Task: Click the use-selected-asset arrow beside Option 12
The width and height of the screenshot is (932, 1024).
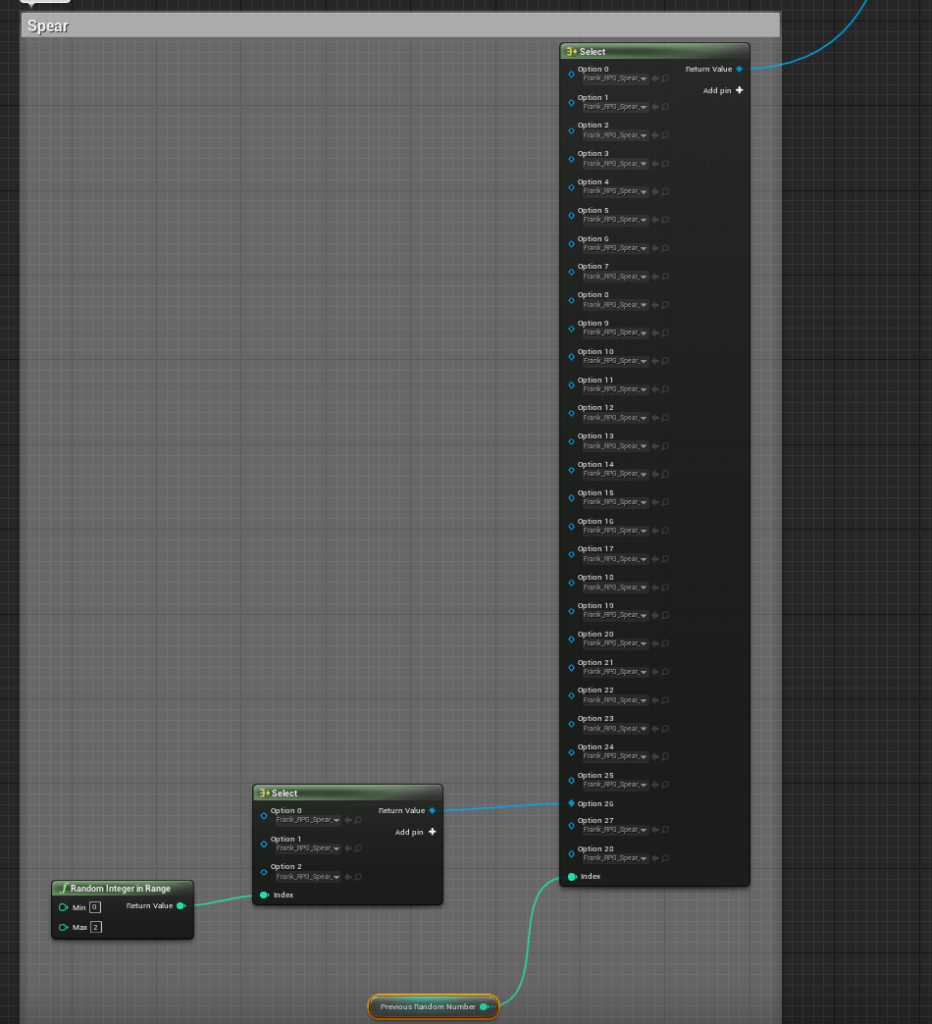Action: 656,417
